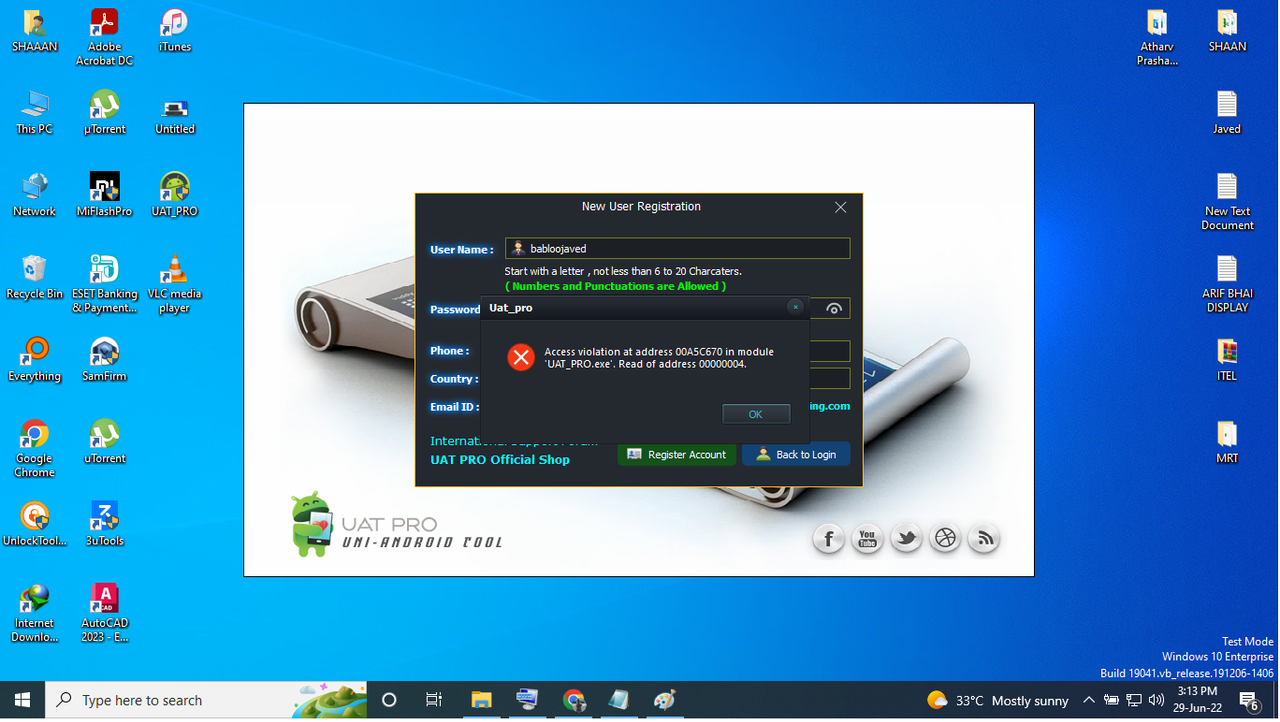This screenshot has height=722, width=1280.
Task: Select the SHAAN archive on the right
Action: pyautogui.click(x=1227, y=30)
